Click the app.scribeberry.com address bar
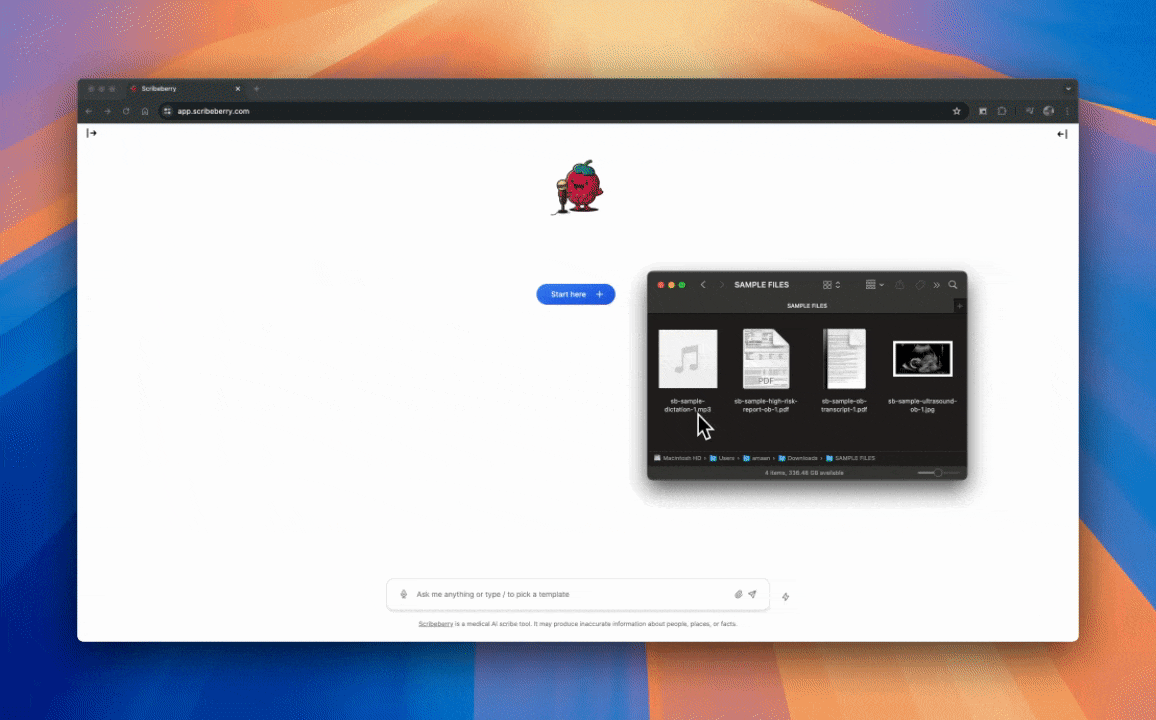 point(563,111)
